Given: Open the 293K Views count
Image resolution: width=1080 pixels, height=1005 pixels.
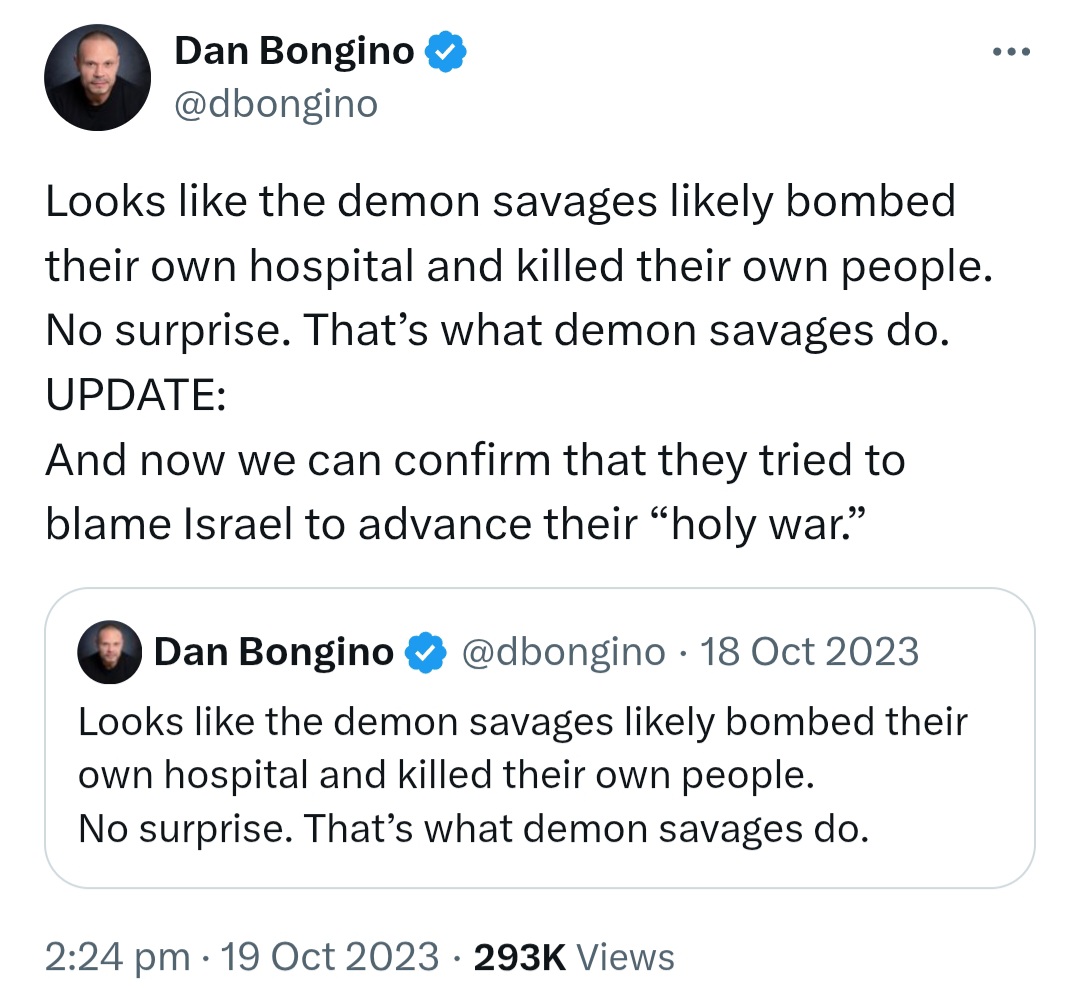Looking at the screenshot, I should click(574, 957).
